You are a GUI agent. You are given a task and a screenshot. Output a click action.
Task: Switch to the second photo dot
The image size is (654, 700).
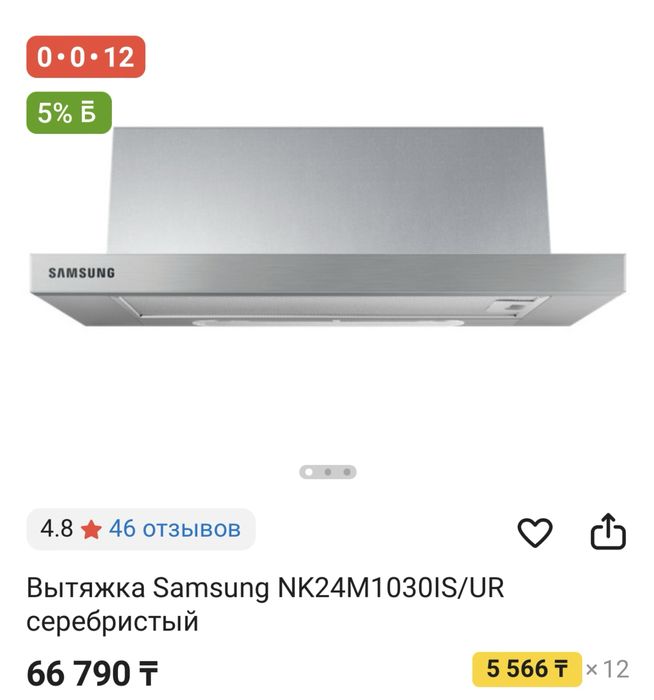[x=328, y=472]
